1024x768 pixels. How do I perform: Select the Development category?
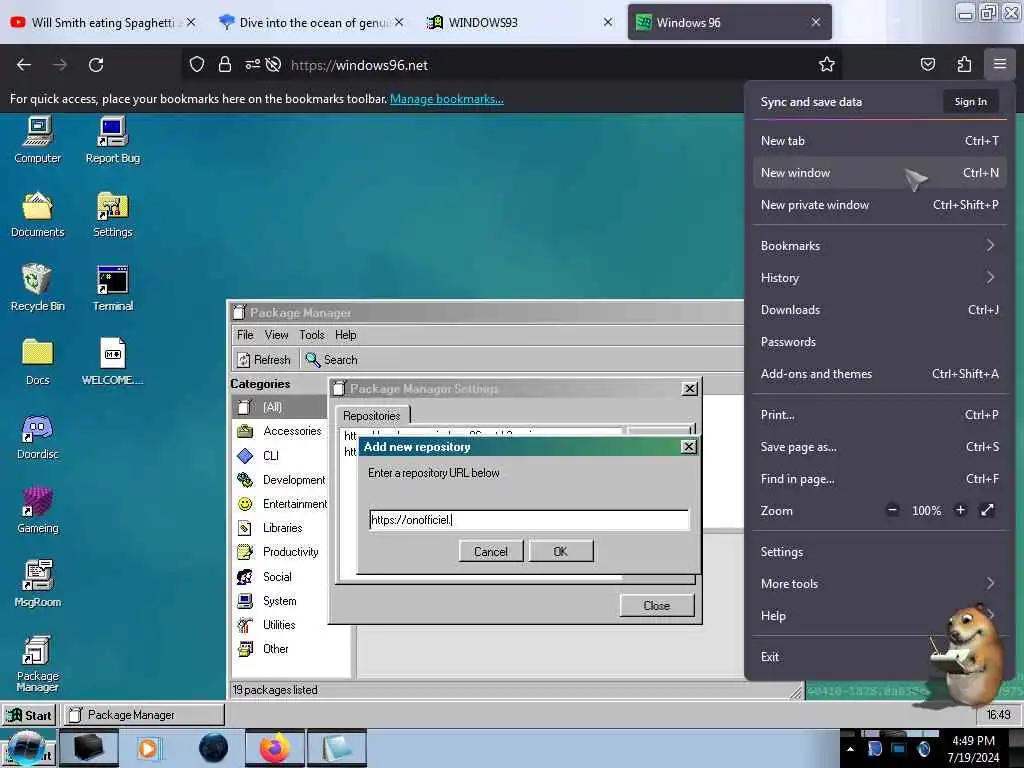(x=281, y=479)
